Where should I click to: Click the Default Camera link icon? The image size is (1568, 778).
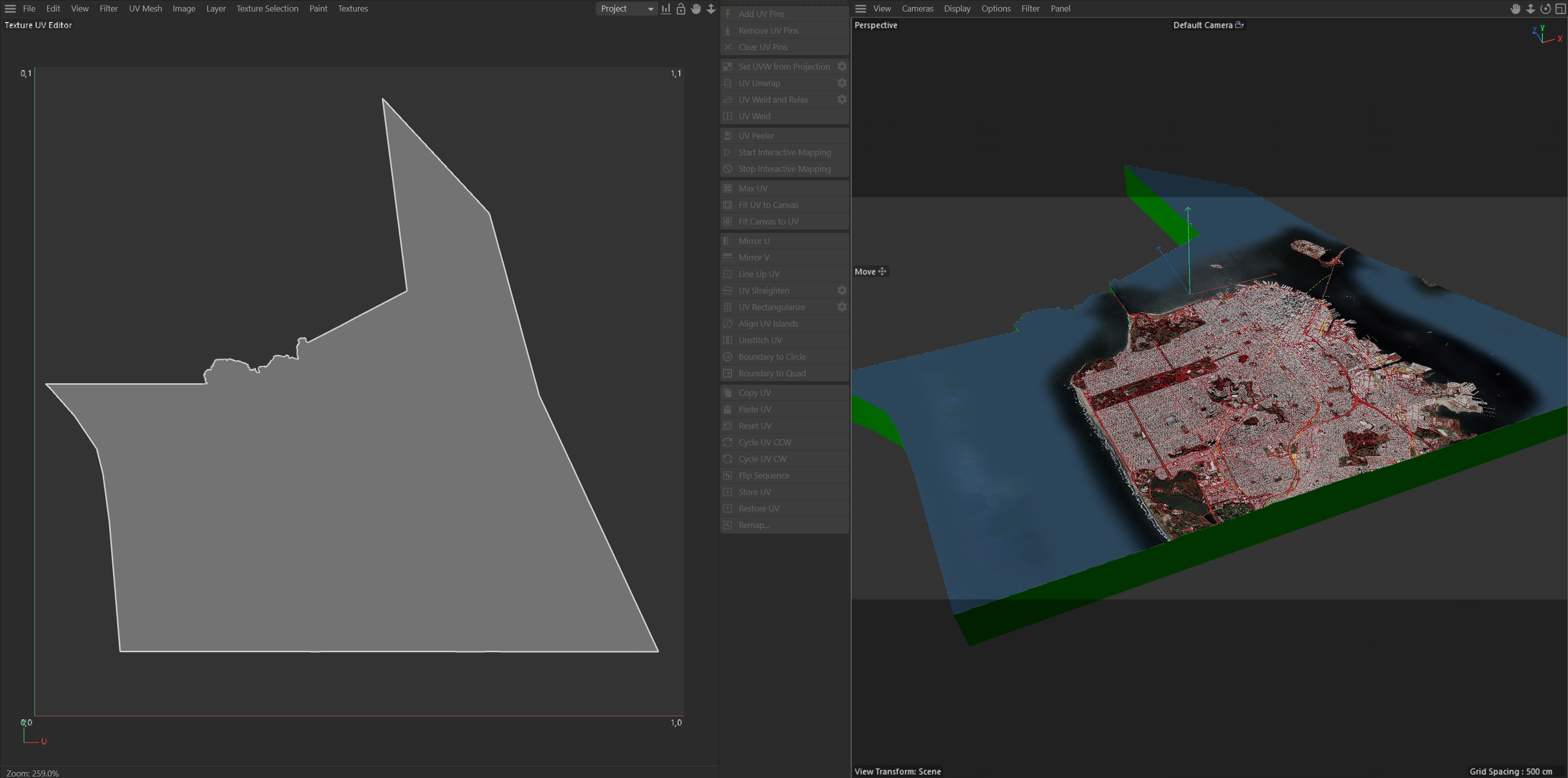pos(1239,25)
